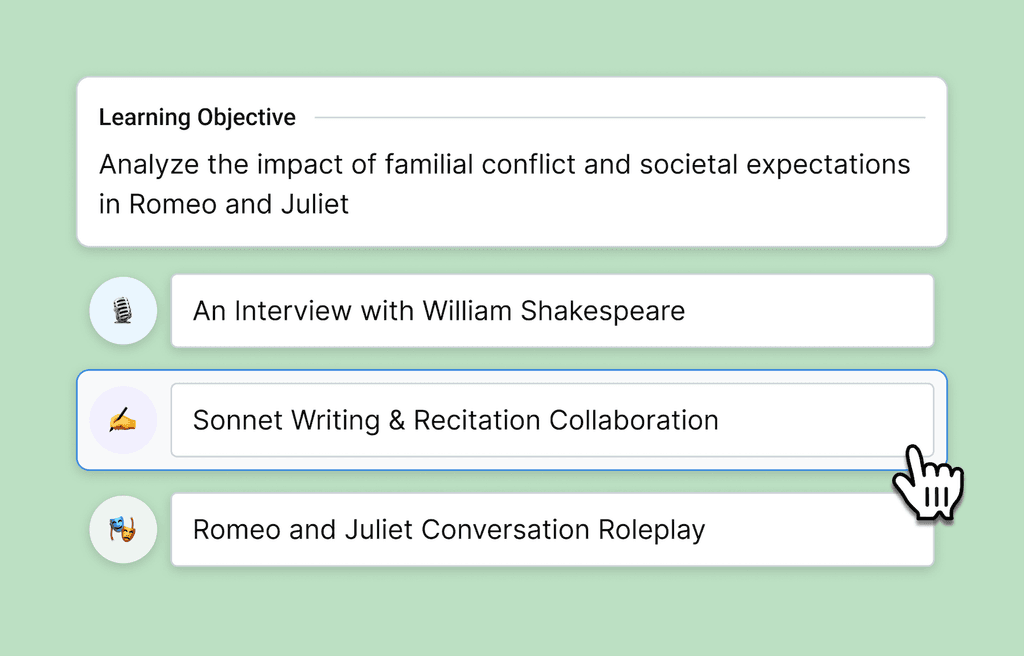The height and width of the screenshot is (656, 1024).
Task: Click the divider line beside Learning Objective
Action: click(x=620, y=118)
